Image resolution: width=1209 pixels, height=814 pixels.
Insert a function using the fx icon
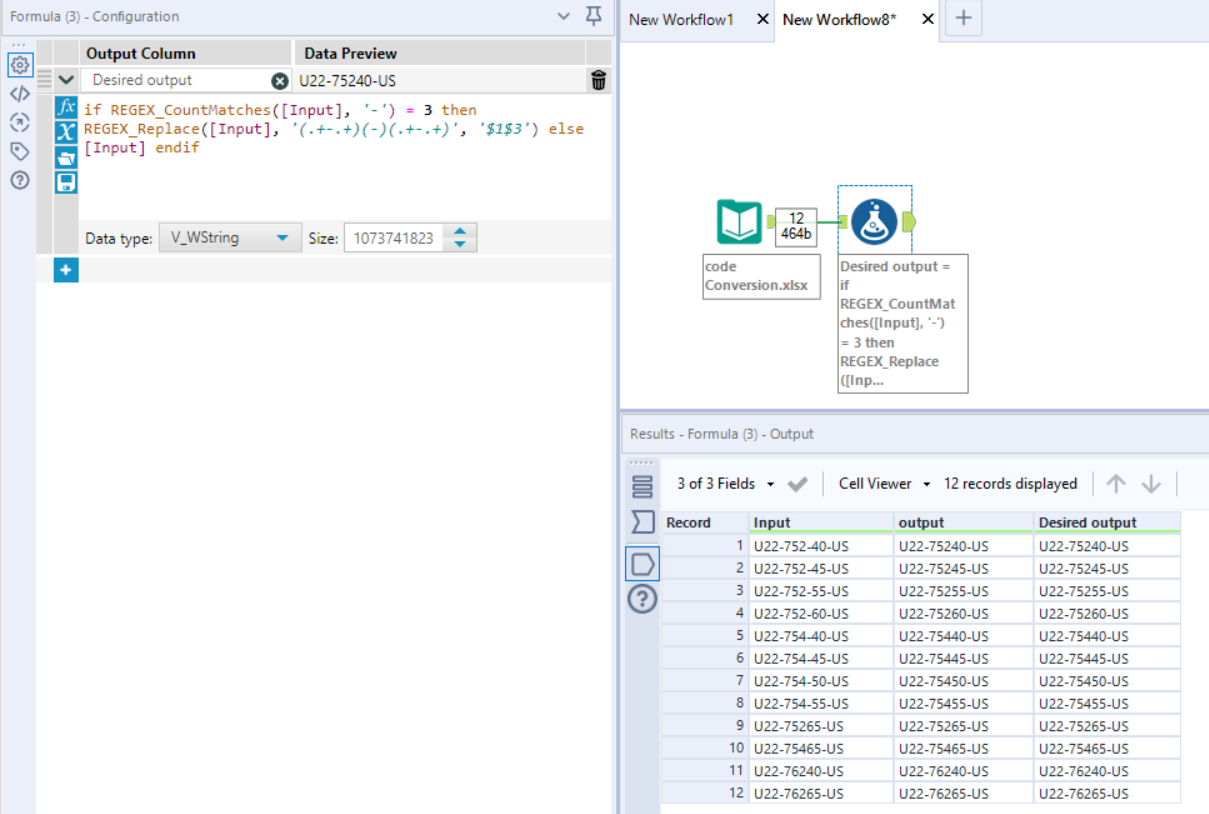point(65,109)
